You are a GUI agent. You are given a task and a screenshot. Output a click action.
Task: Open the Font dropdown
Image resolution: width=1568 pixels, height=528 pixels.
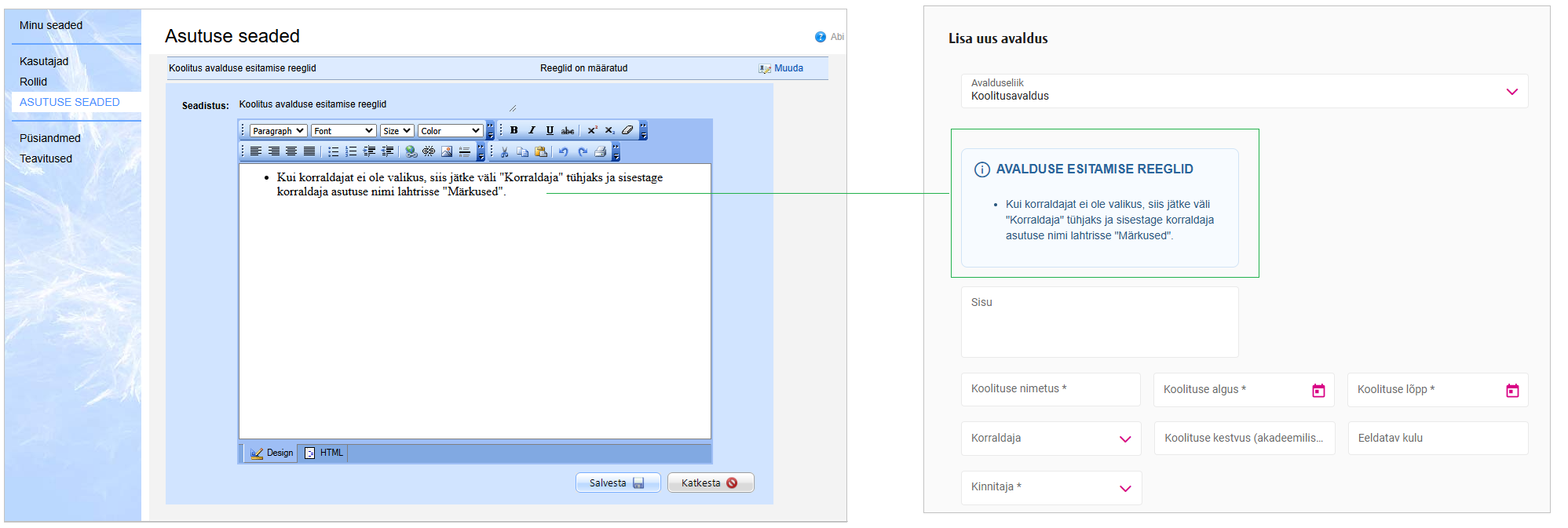click(x=343, y=131)
